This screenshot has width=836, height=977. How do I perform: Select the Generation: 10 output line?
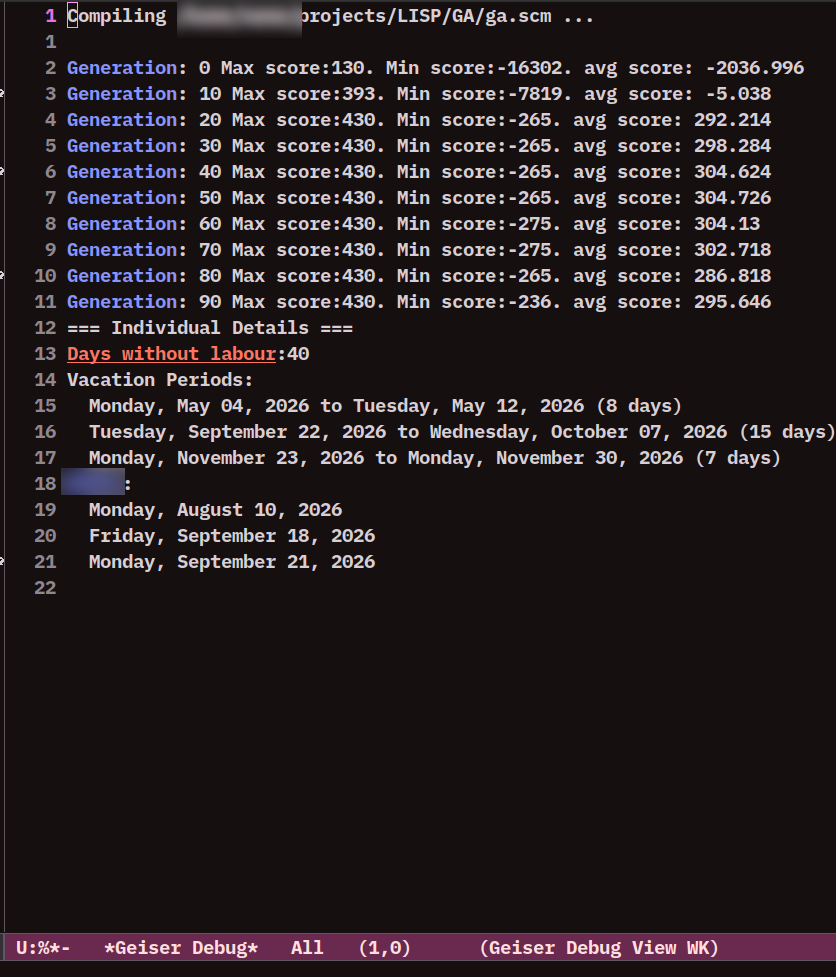[419, 94]
